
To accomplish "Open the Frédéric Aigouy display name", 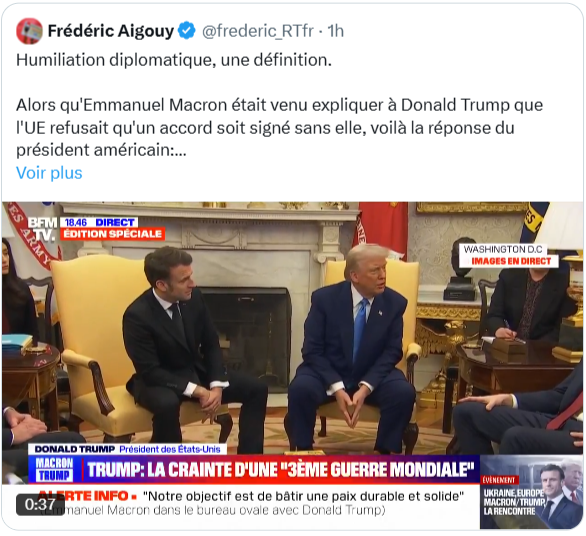I will [111, 31].
